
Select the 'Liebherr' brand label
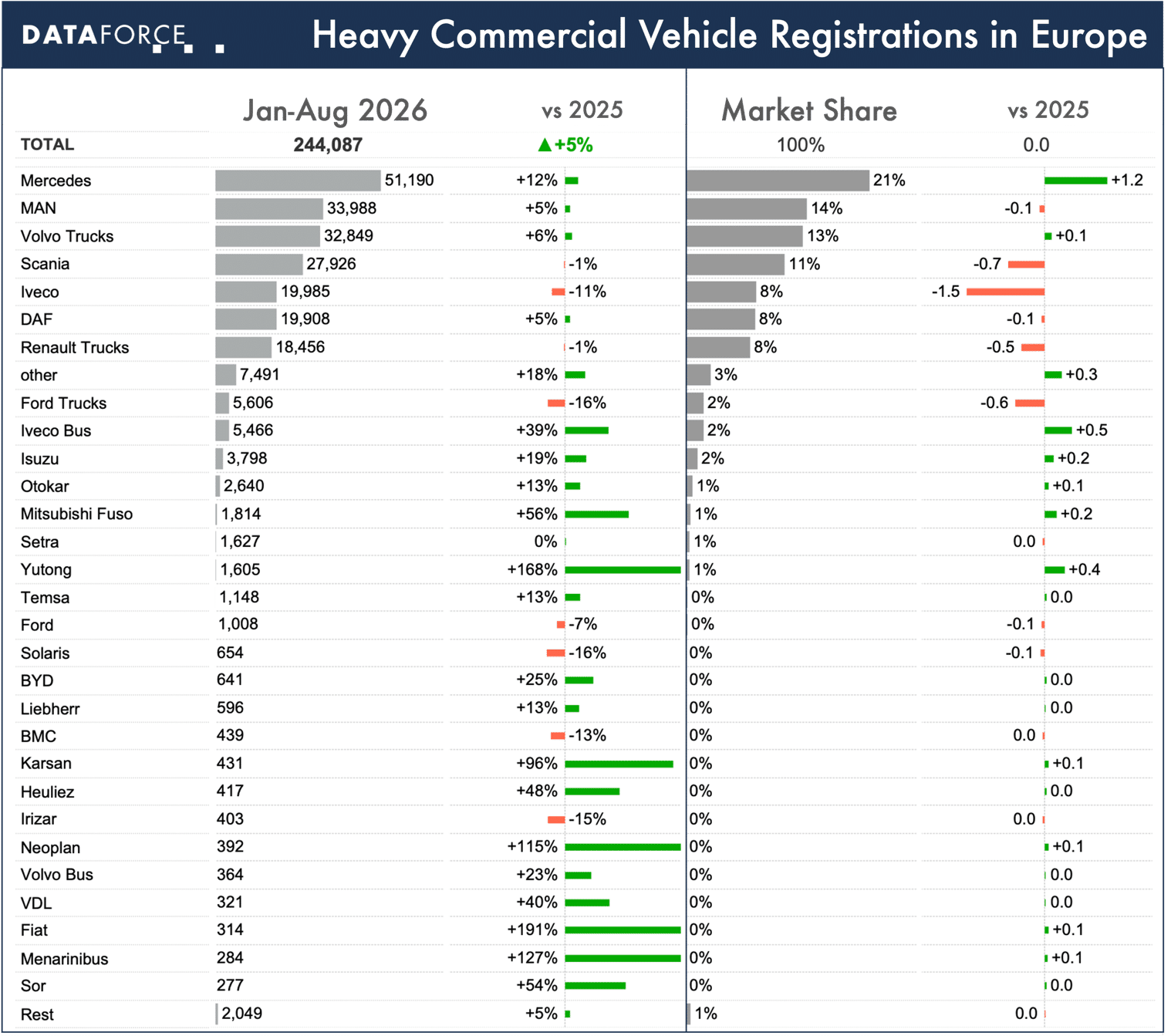tap(50, 709)
